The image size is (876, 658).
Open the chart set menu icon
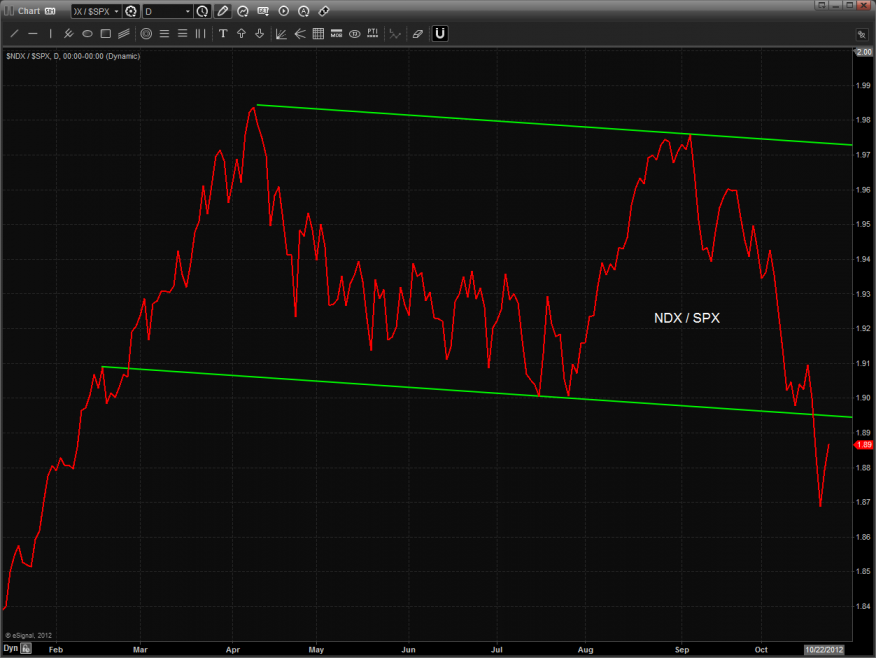[x=263, y=11]
